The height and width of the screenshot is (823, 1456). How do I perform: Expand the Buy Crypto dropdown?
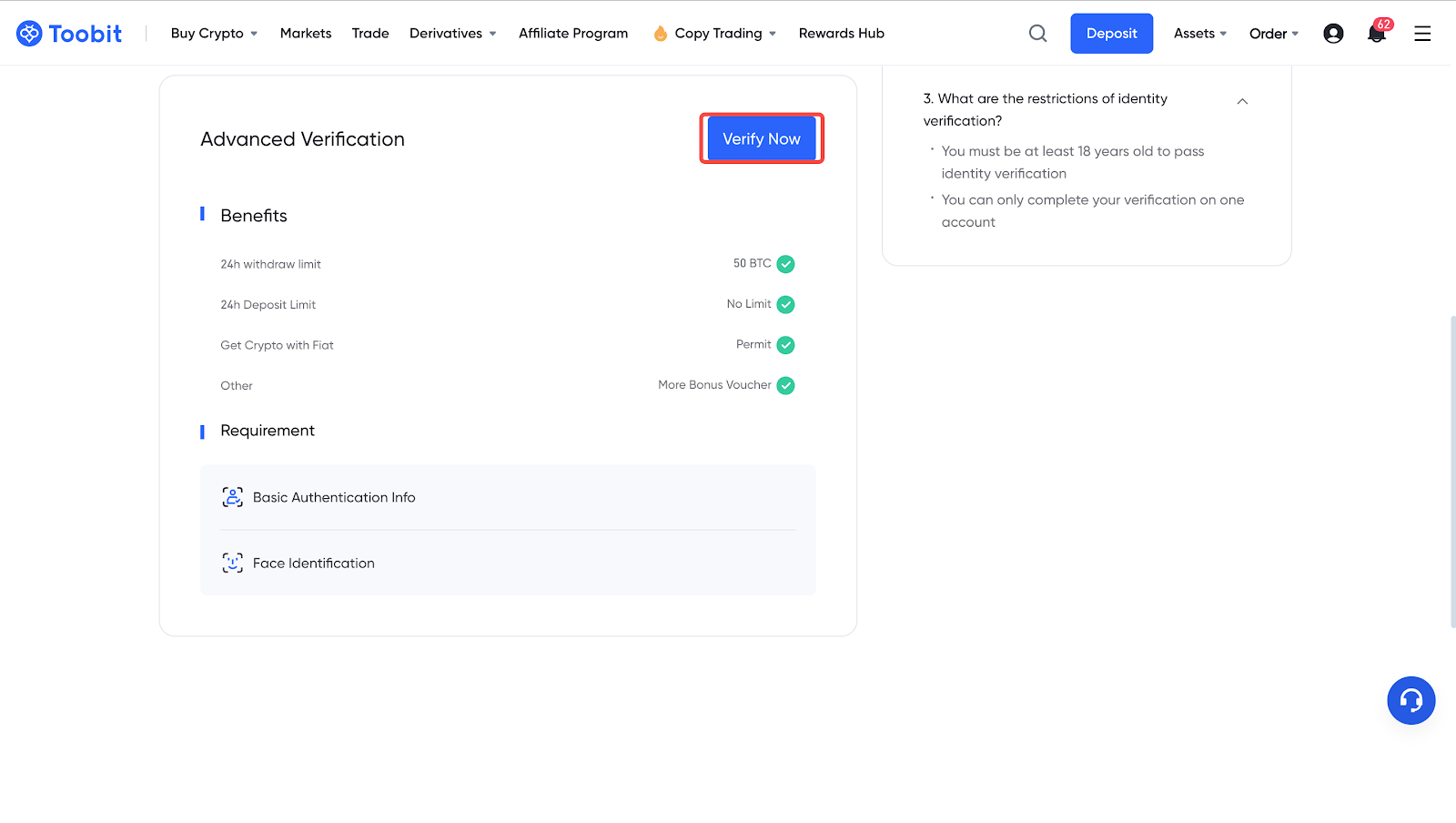pos(214,34)
